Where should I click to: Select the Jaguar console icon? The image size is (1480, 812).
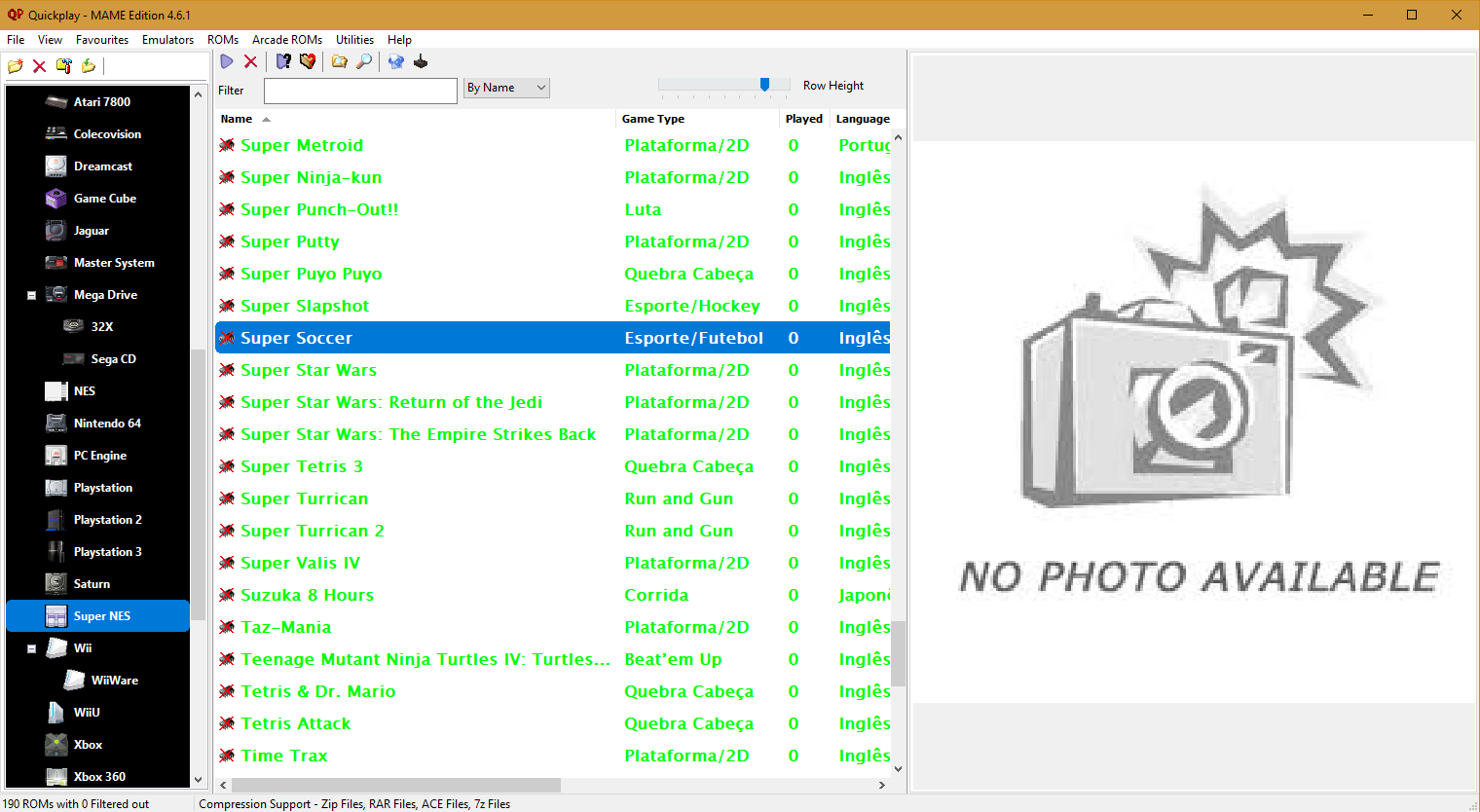click(x=56, y=230)
